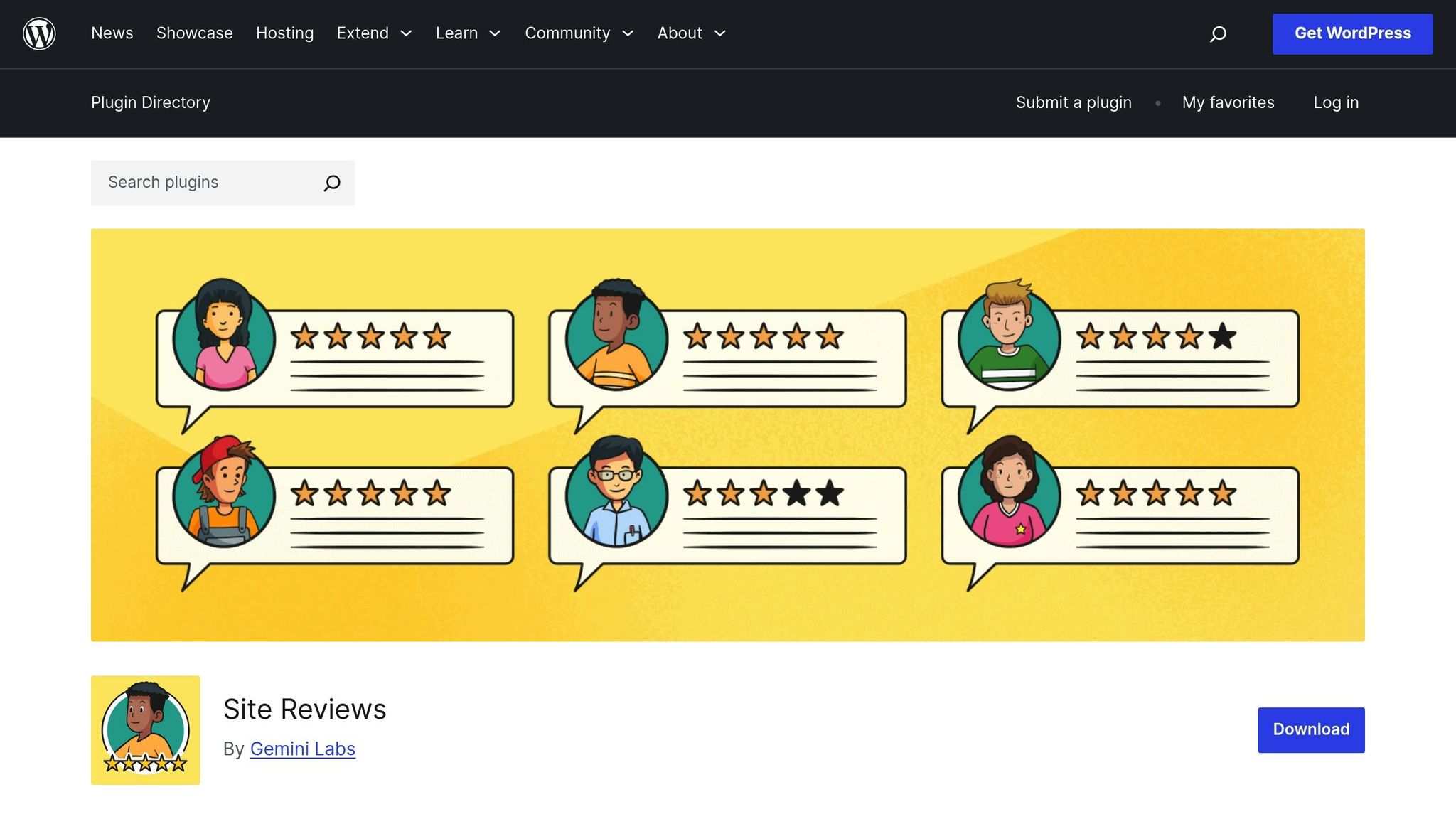Open the Submit a plugin link
Image resolution: width=1456 pixels, height=819 pixels.
pos(1074,102)
